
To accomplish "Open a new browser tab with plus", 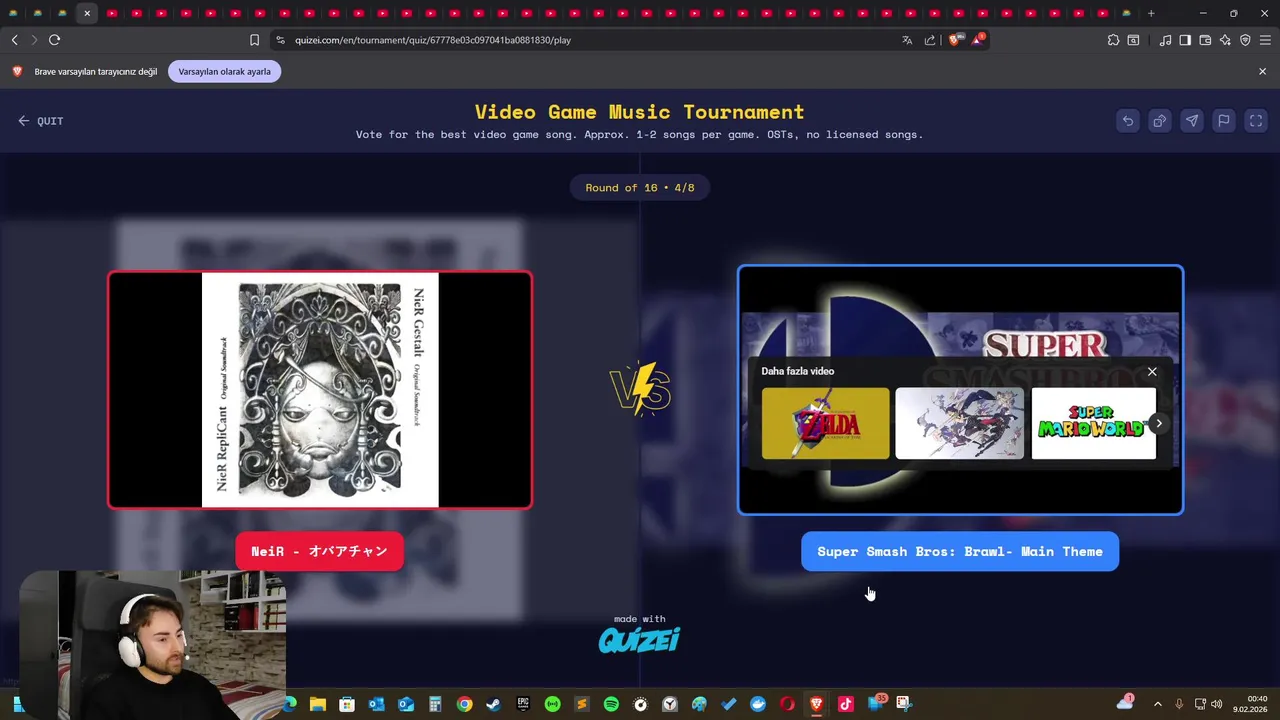I will click(x=1151, y=13).
